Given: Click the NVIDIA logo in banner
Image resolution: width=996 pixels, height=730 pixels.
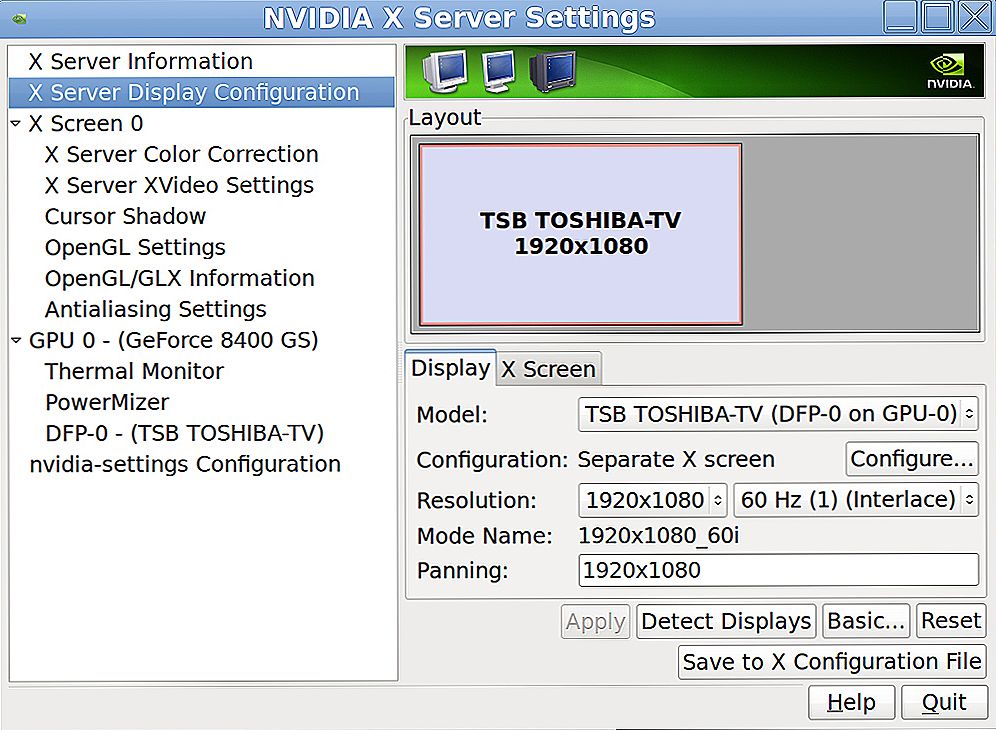Looking at the screenshot, I should pos(950,71).
